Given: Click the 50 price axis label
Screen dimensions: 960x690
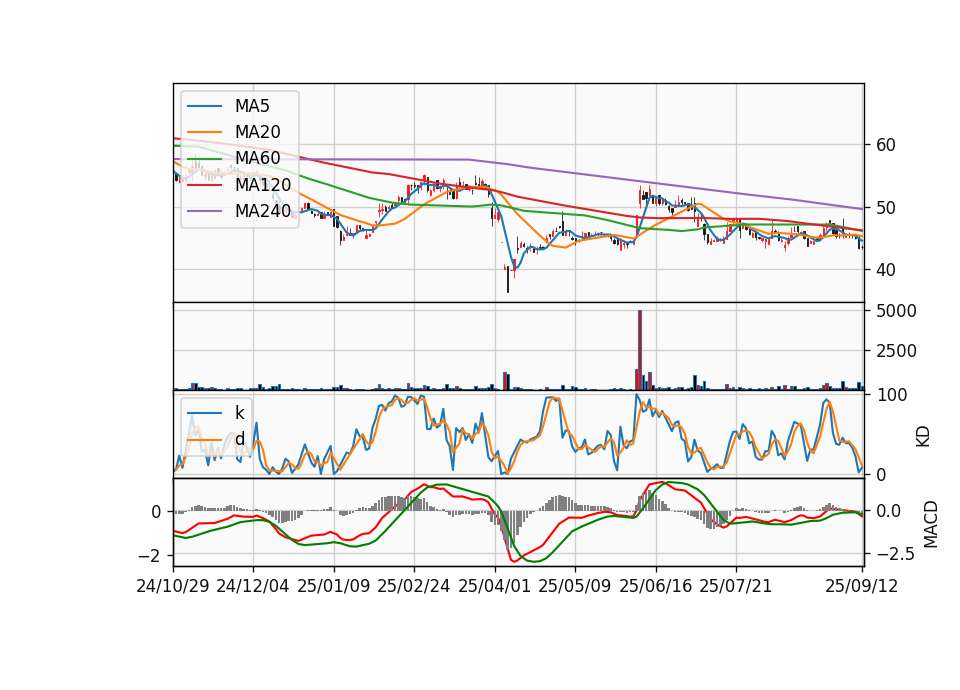Looking at the screenshot, I should click(886, 208).
